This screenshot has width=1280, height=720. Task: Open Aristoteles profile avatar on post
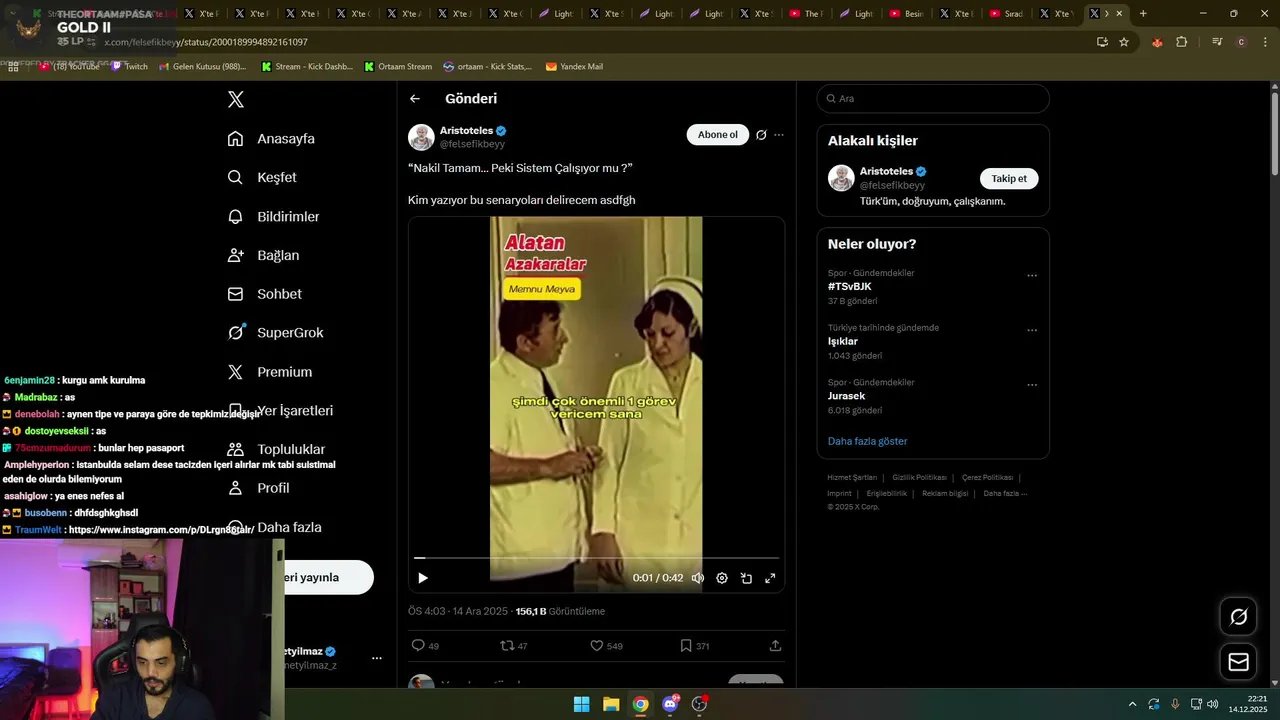point(421,137)
